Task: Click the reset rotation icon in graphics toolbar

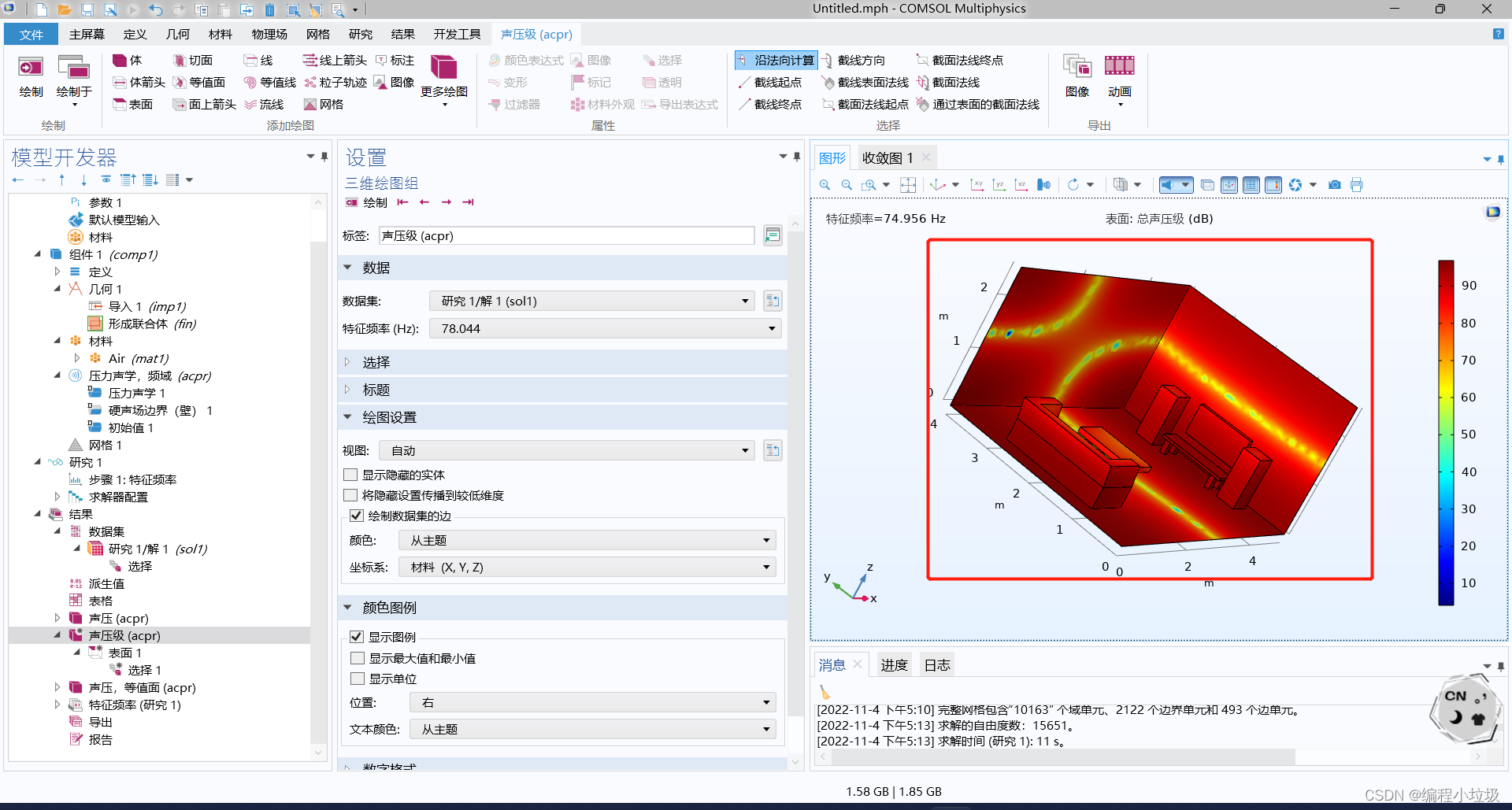Action: coord(1073,185)
